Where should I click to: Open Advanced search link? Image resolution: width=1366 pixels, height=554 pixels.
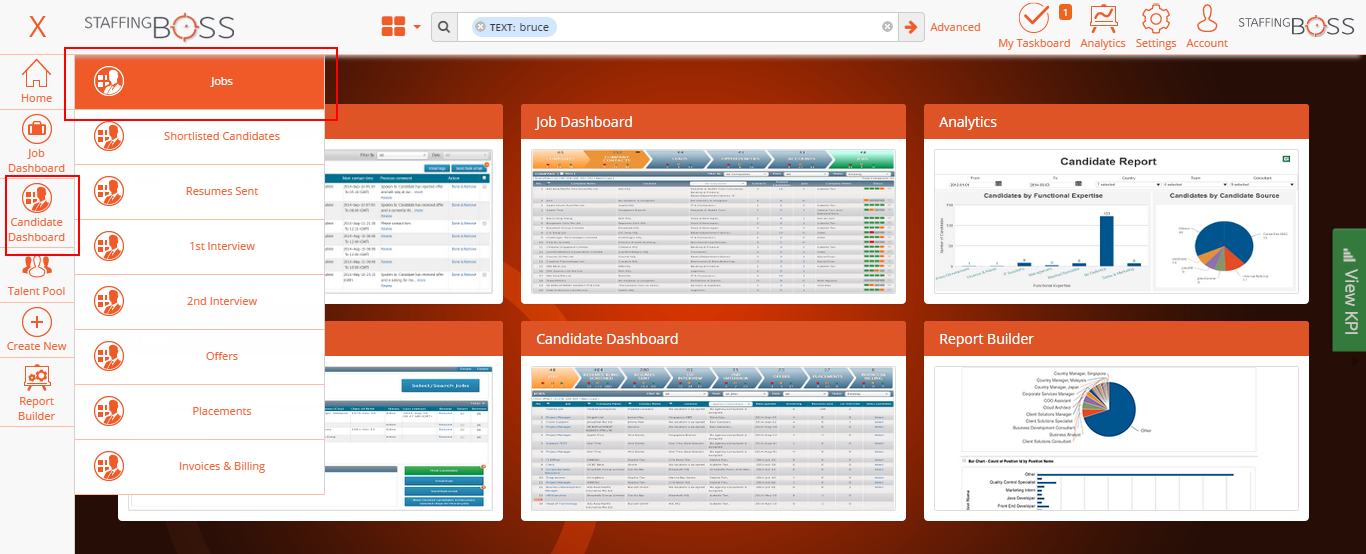pyautogui.click(x=955, y=27)
